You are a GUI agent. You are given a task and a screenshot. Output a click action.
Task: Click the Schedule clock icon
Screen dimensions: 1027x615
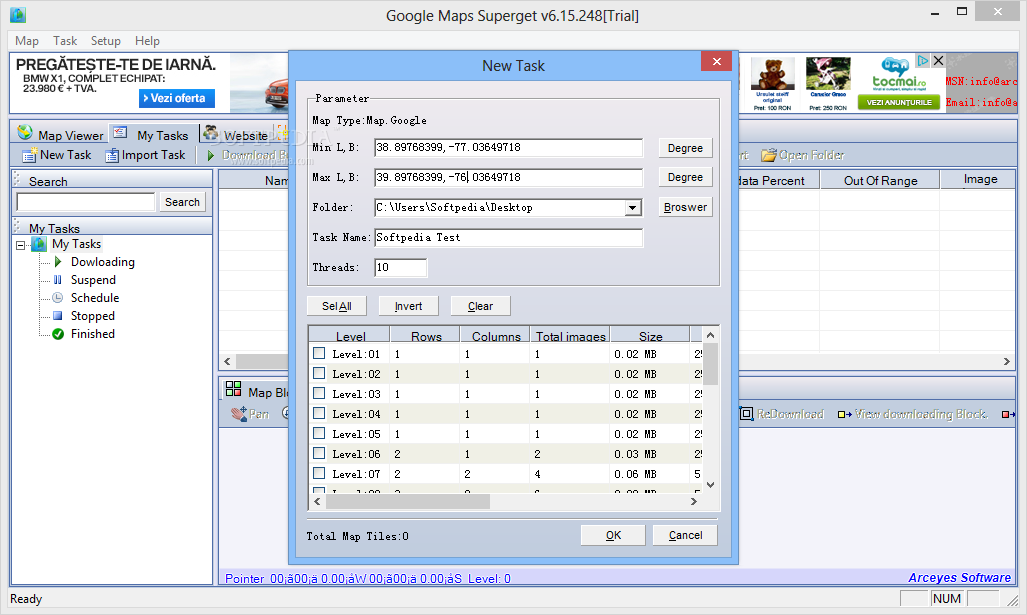[x=58, y=297]
